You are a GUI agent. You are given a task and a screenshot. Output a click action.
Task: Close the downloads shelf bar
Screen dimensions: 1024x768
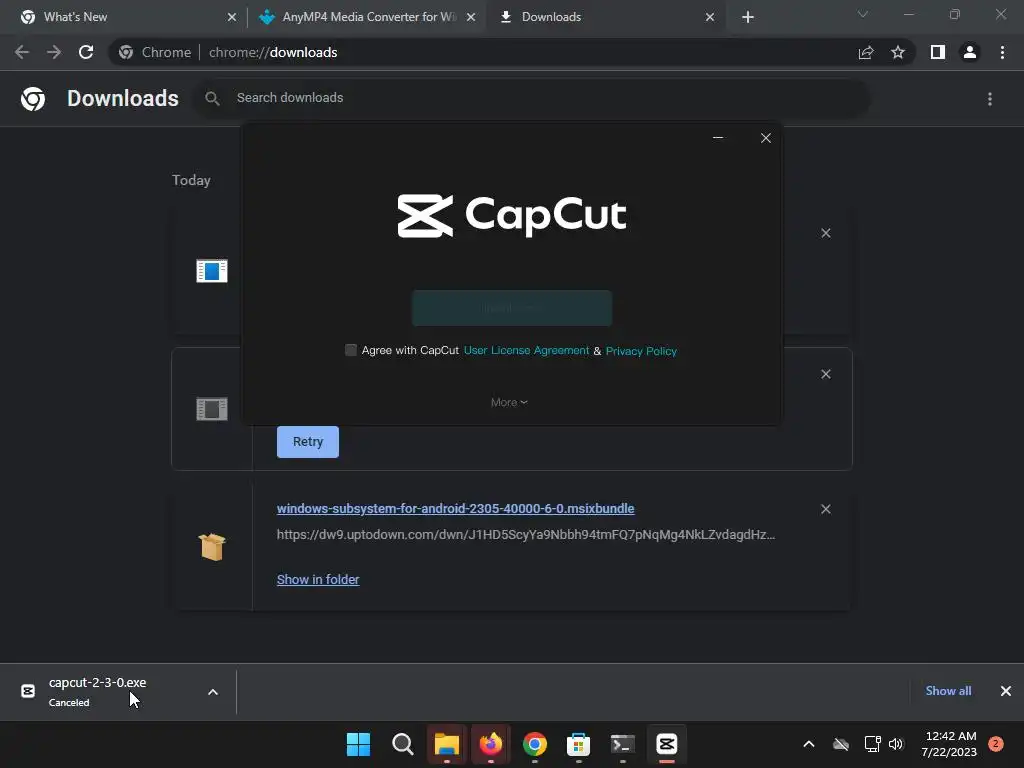coord(1006,691)
